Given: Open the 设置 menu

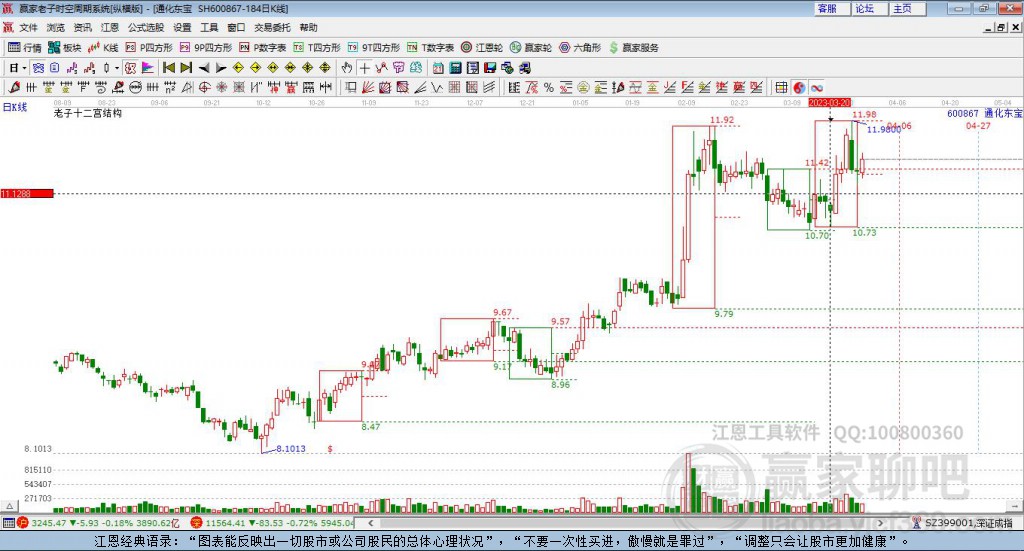Looking at the screenshot, I should tap(182, 27).
